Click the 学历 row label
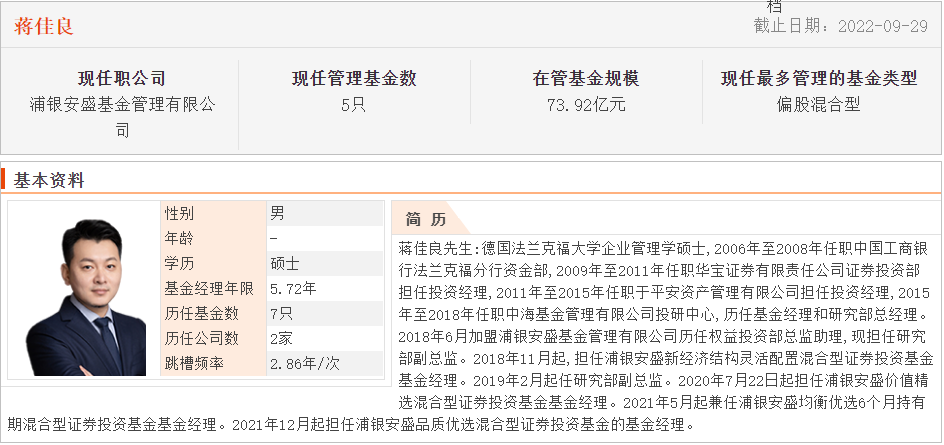 pos(179,264)
